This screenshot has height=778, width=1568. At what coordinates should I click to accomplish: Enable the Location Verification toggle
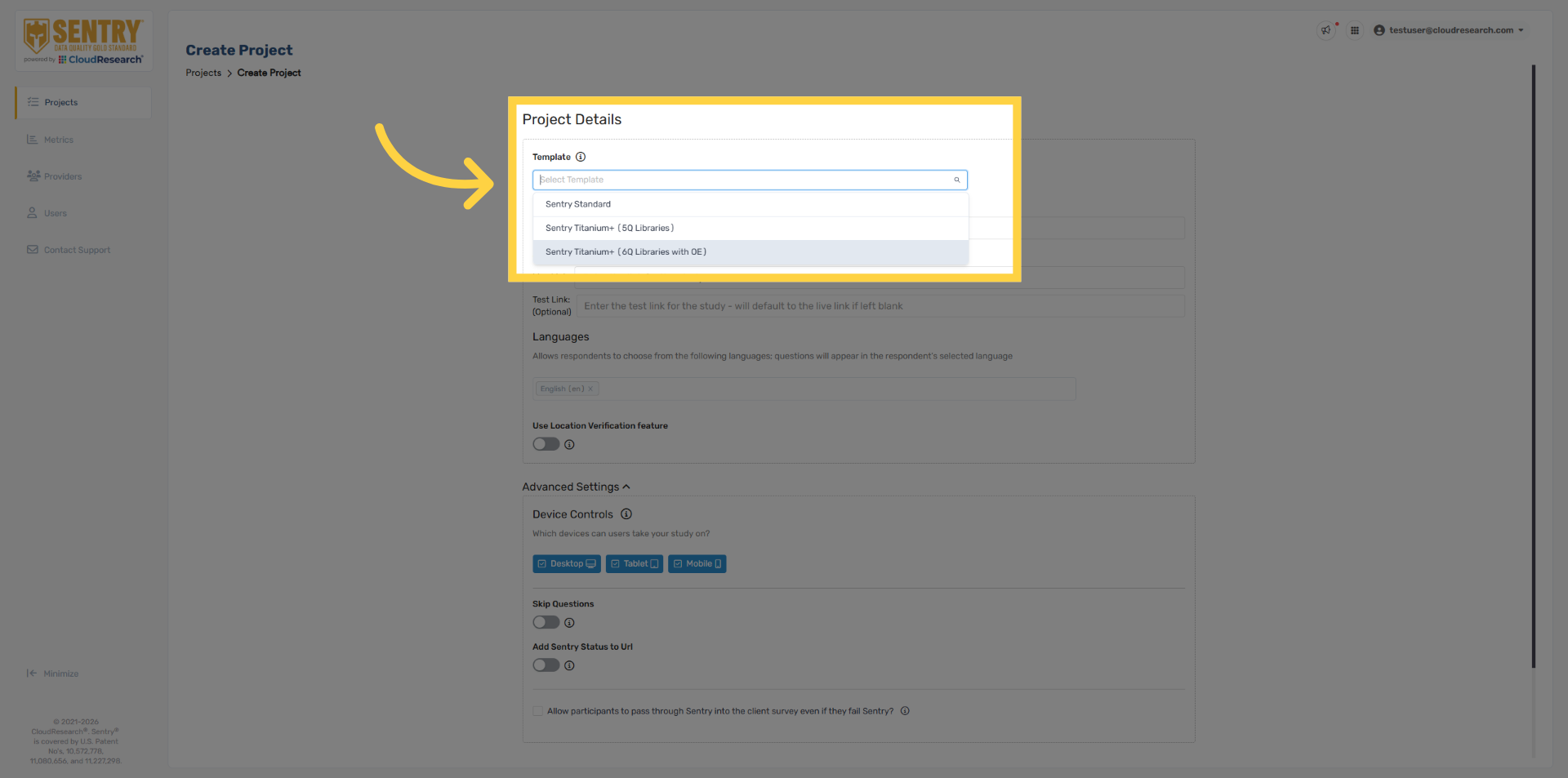tap(546, 444)
